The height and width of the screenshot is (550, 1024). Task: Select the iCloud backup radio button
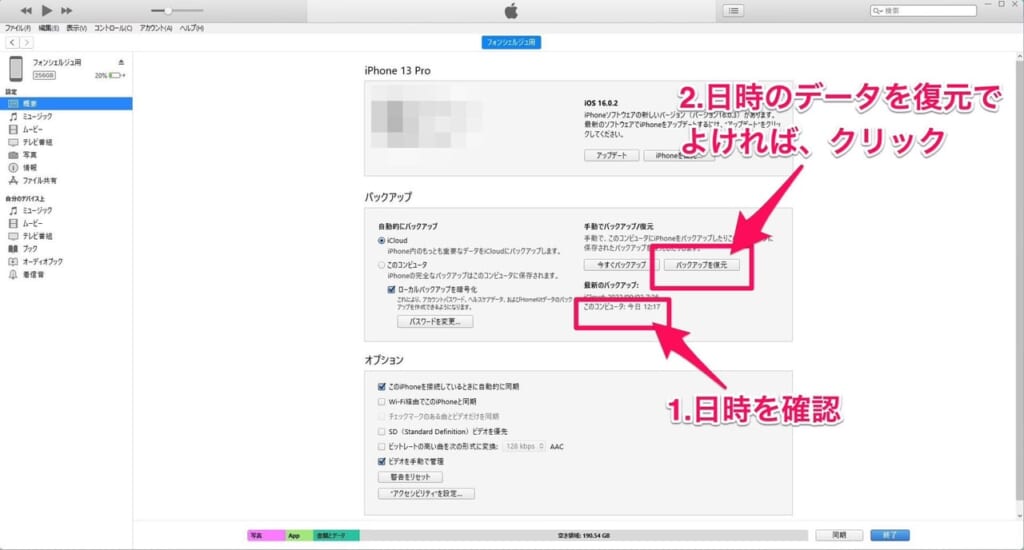pos(381,240)
